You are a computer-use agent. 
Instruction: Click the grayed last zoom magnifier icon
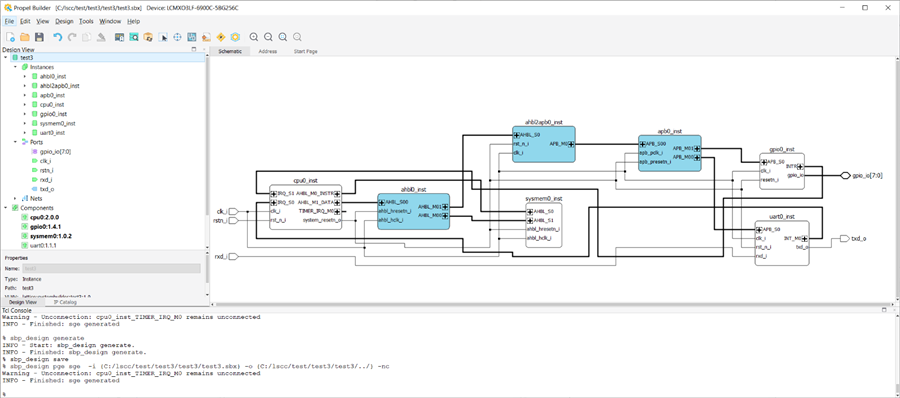click(x=297, y=37)
